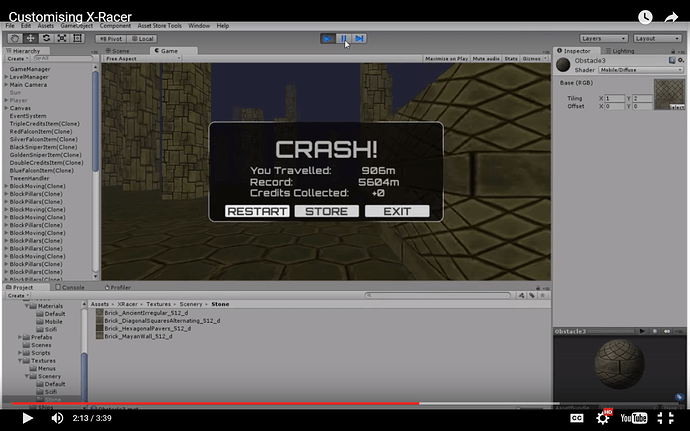
Task: Switch to the Lighting tab
Action: tap(620, 51)
